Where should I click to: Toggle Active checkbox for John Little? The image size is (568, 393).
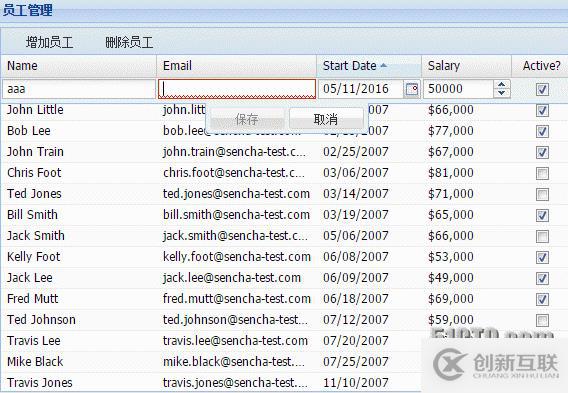pyautogui.click(x=542, y=110)
